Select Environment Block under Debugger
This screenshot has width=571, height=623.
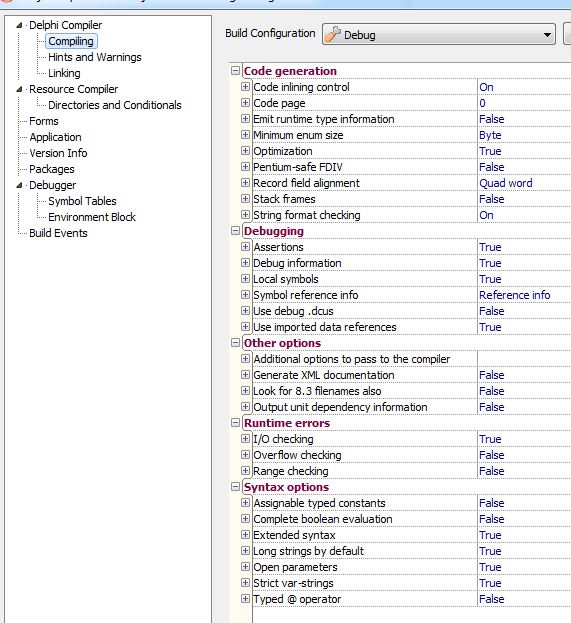(x=92, y=217)
